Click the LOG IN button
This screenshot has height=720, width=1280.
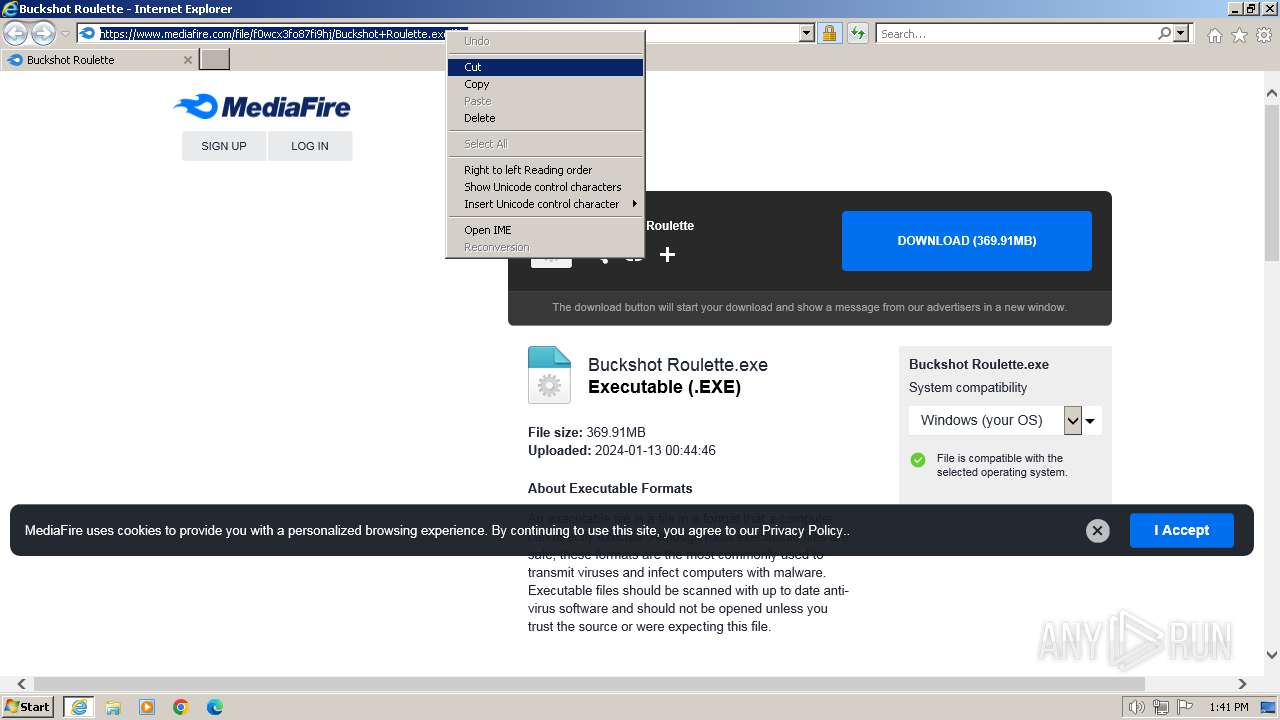(x=310, y=146)
